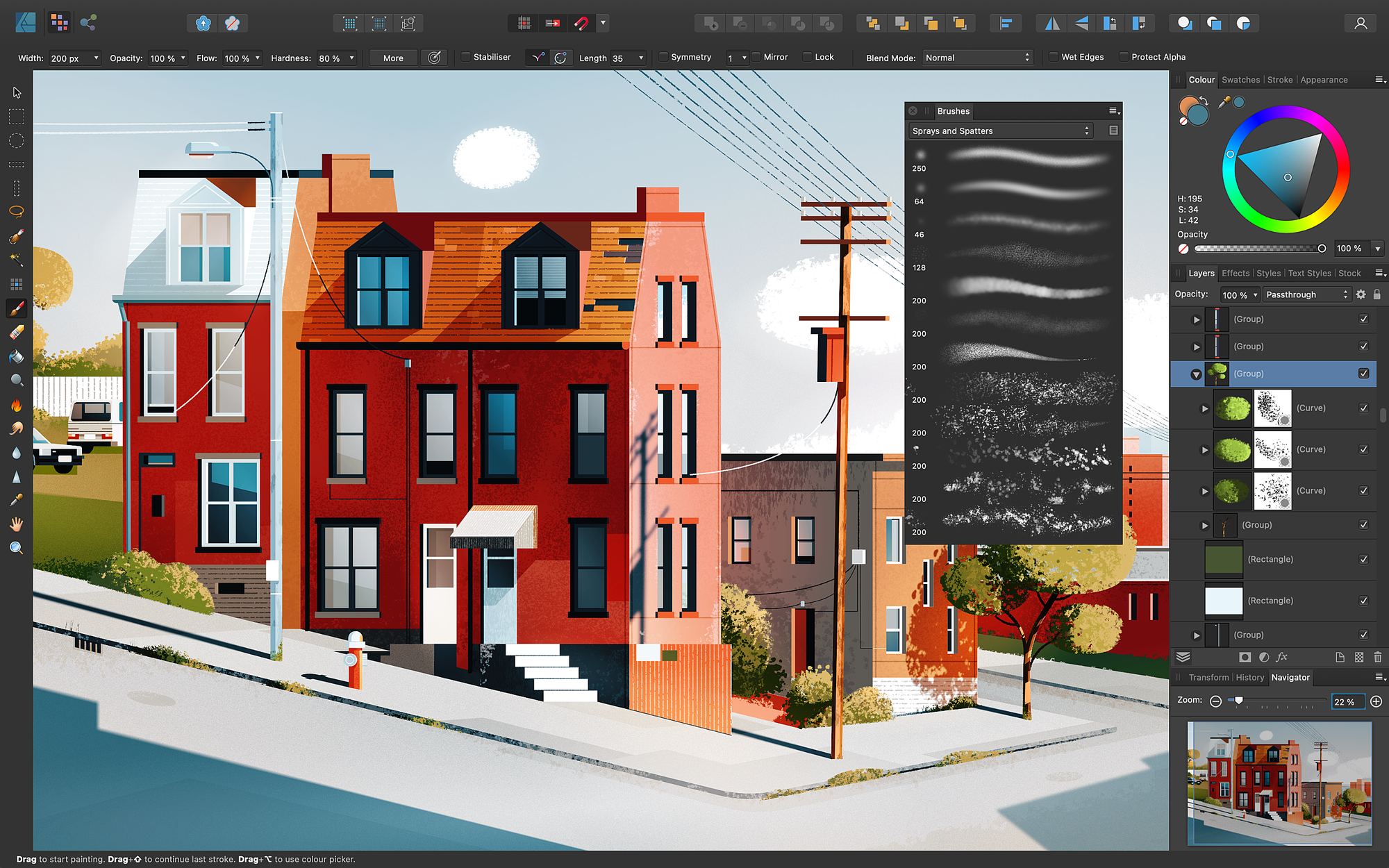Select the Flood Fill tool
The height and width of the screenshot is (868, 1389).
(17, 356)
